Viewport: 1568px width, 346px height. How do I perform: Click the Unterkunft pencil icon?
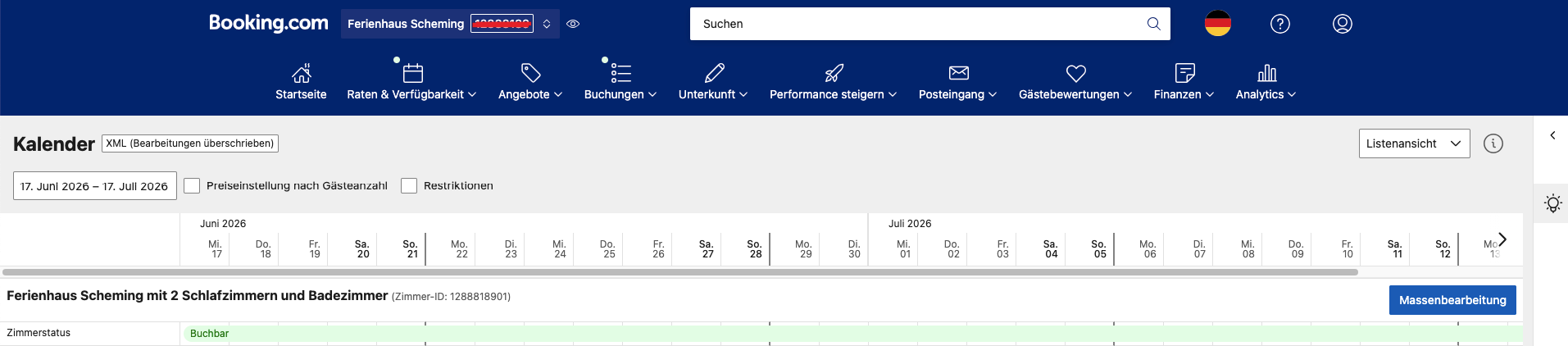tap(714, 73)
